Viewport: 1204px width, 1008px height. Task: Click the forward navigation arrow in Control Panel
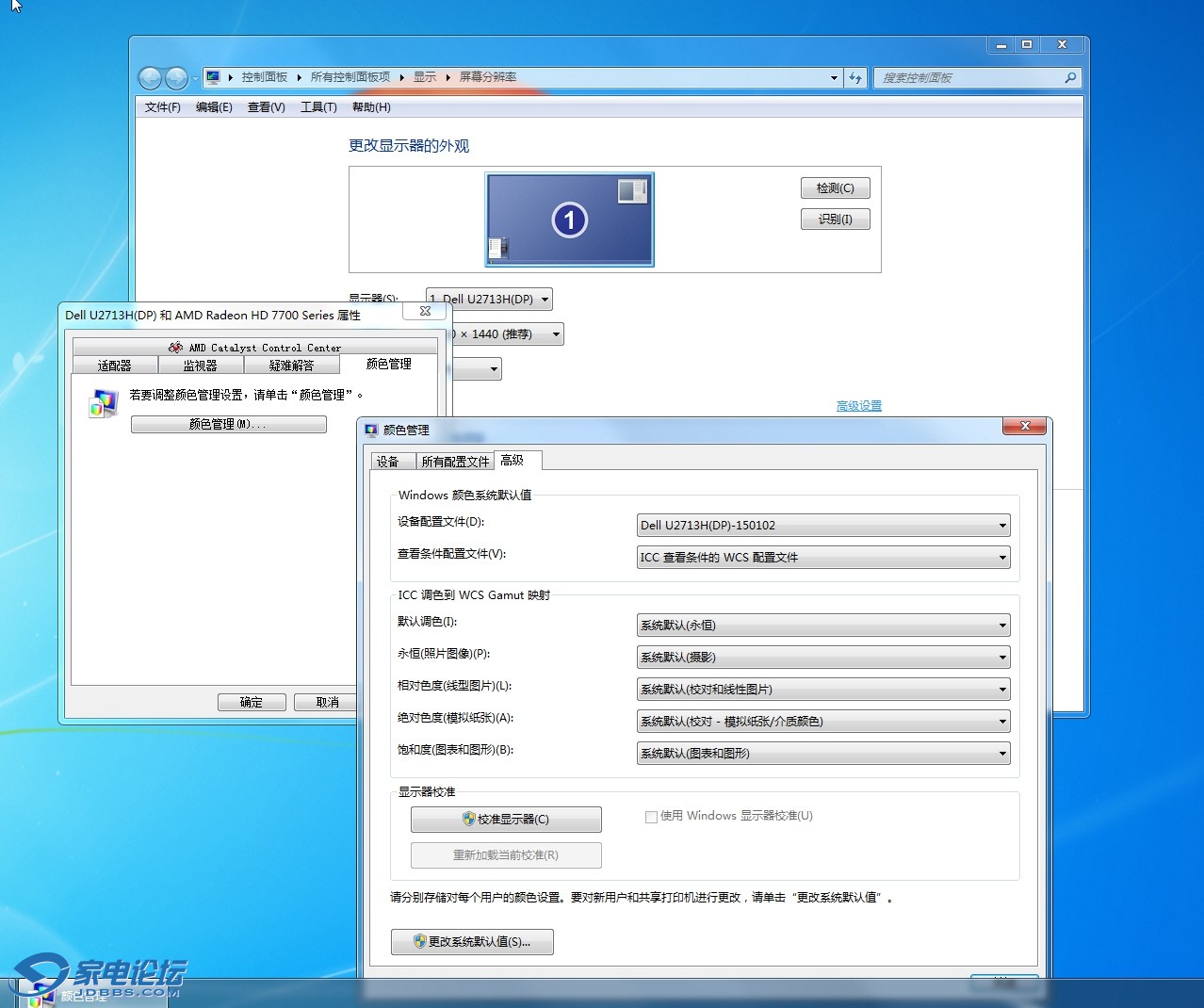tap(176, 78)
